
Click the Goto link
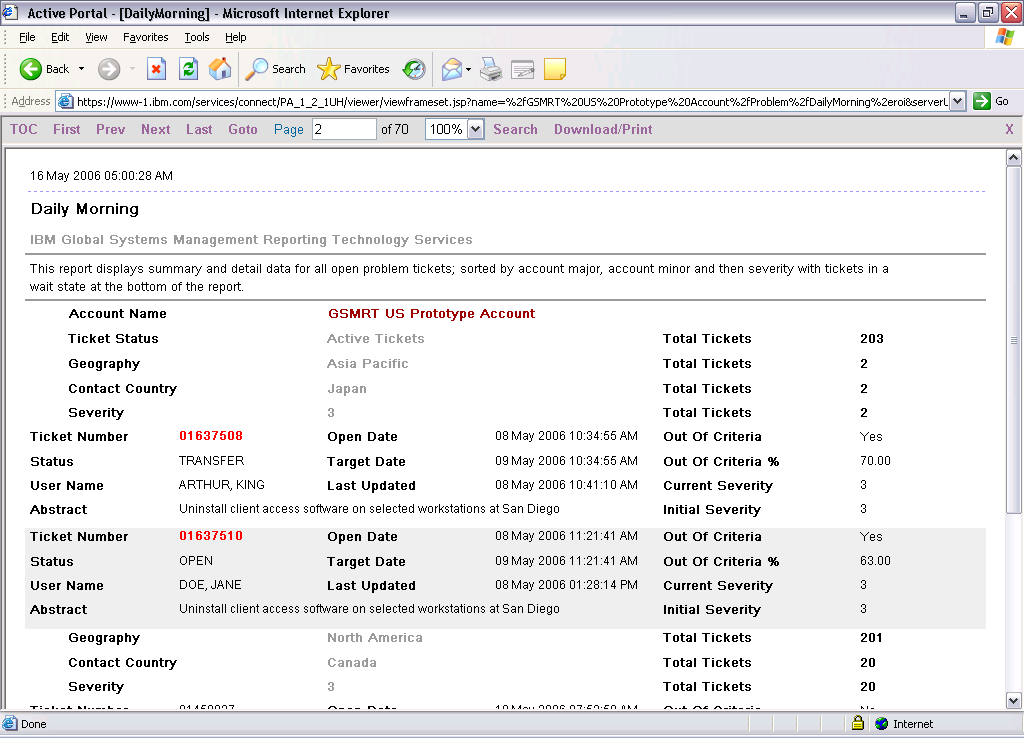click(x=243, y=129)
